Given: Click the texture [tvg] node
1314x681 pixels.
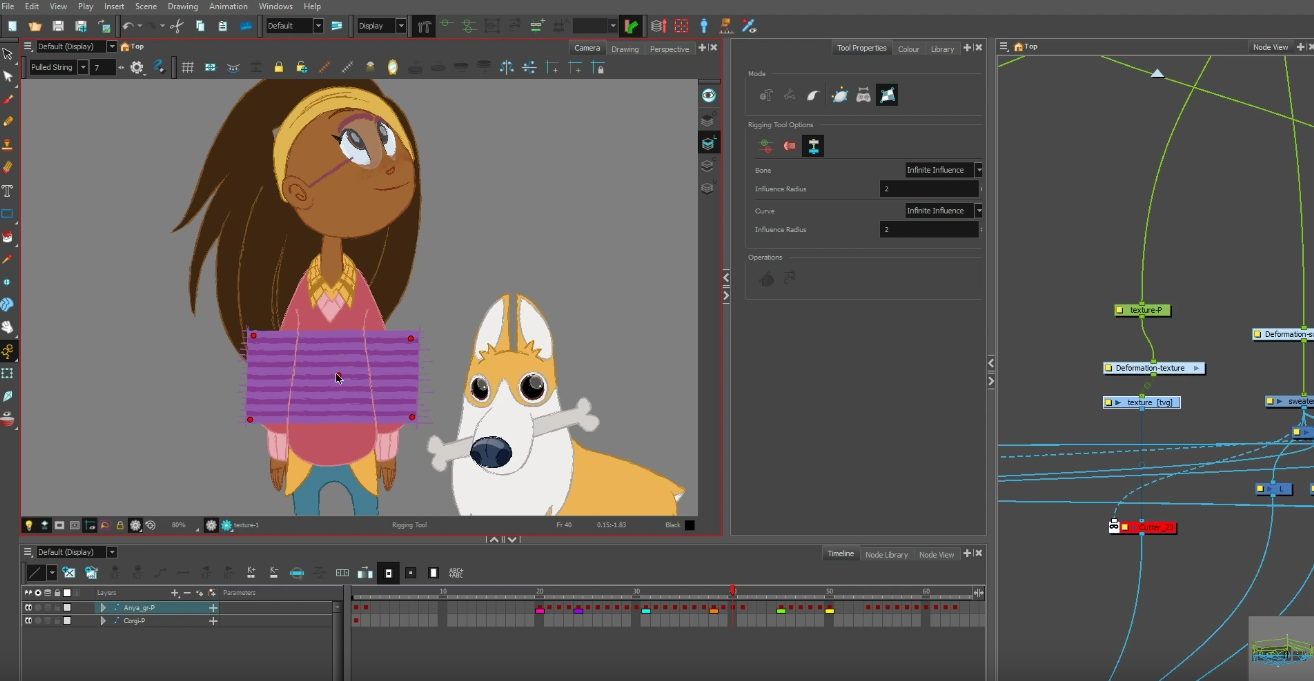Looking at the screenshot, I should click(1142, 402).
